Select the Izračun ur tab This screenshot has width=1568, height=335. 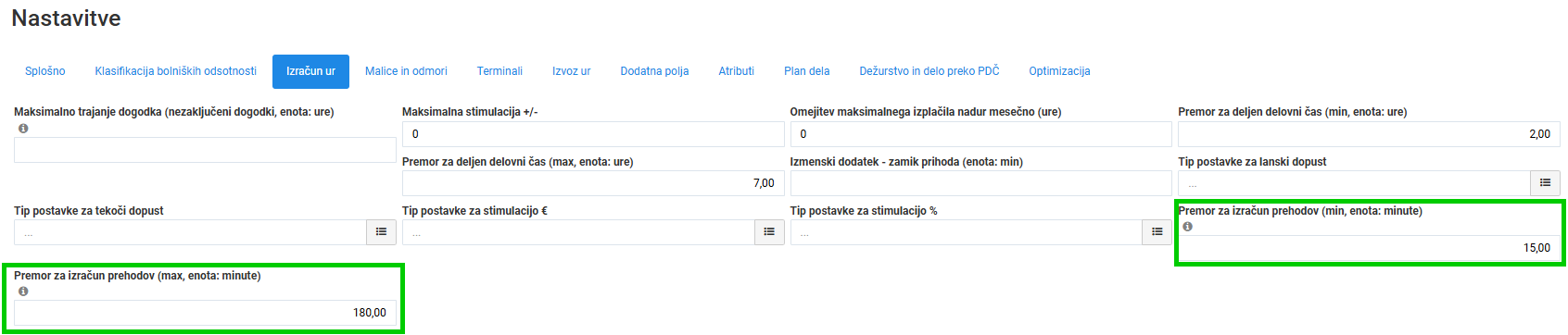point(310,71)
